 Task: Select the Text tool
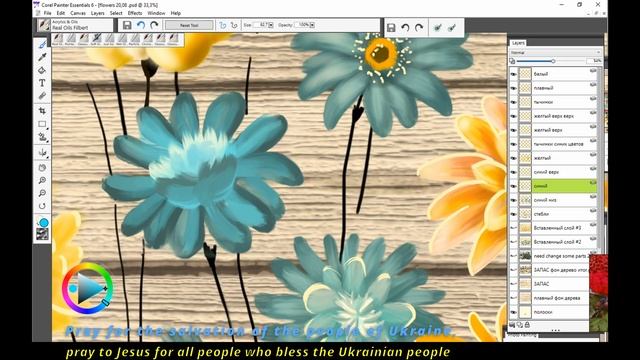(x=42, y=83)
